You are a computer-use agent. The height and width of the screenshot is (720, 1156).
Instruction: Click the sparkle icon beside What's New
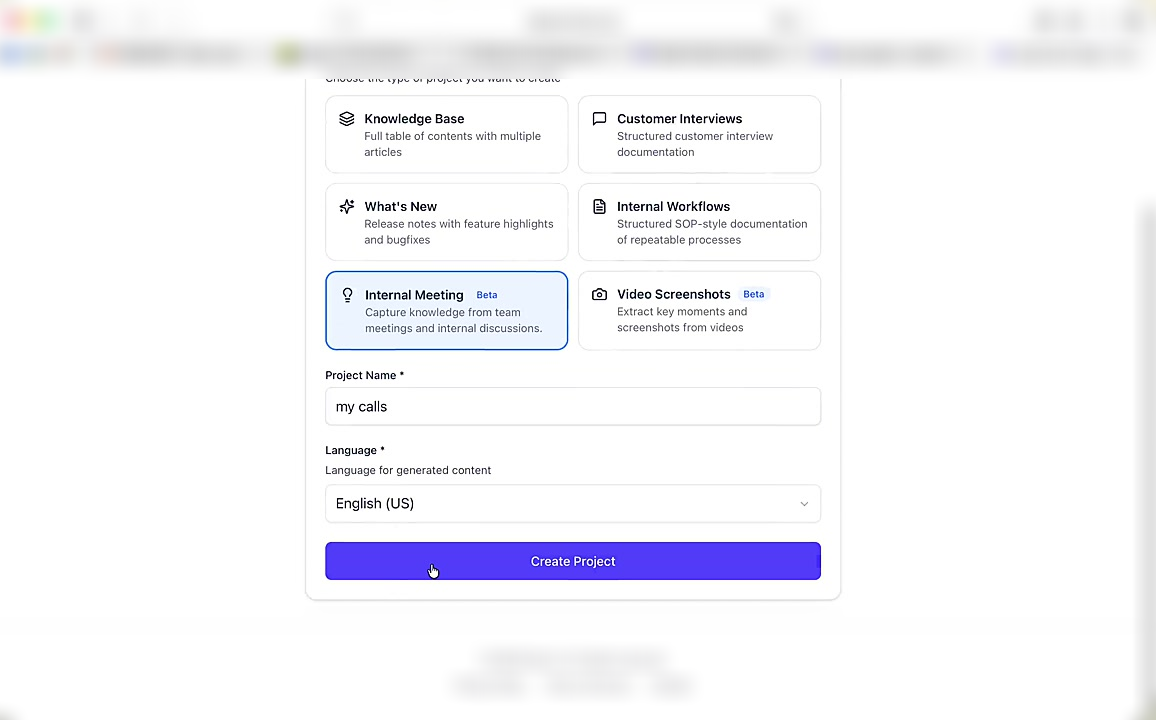click(x=347, y=207)
